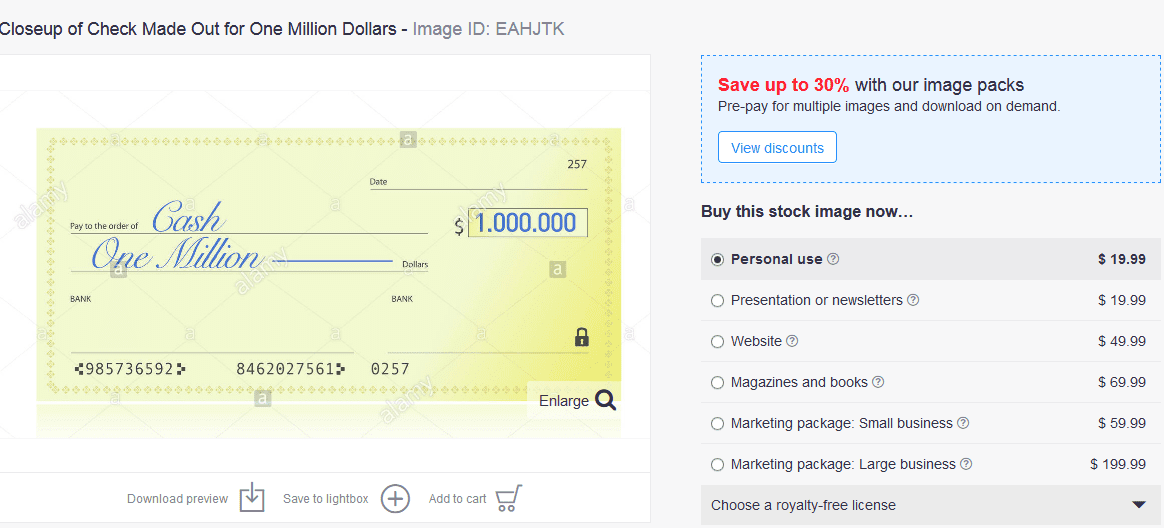Image resolution: width=1164 pixels, height=528 pixels.
Task: Select the Personal use radio button
Action: pyautogui.click(x=717, y=259)
